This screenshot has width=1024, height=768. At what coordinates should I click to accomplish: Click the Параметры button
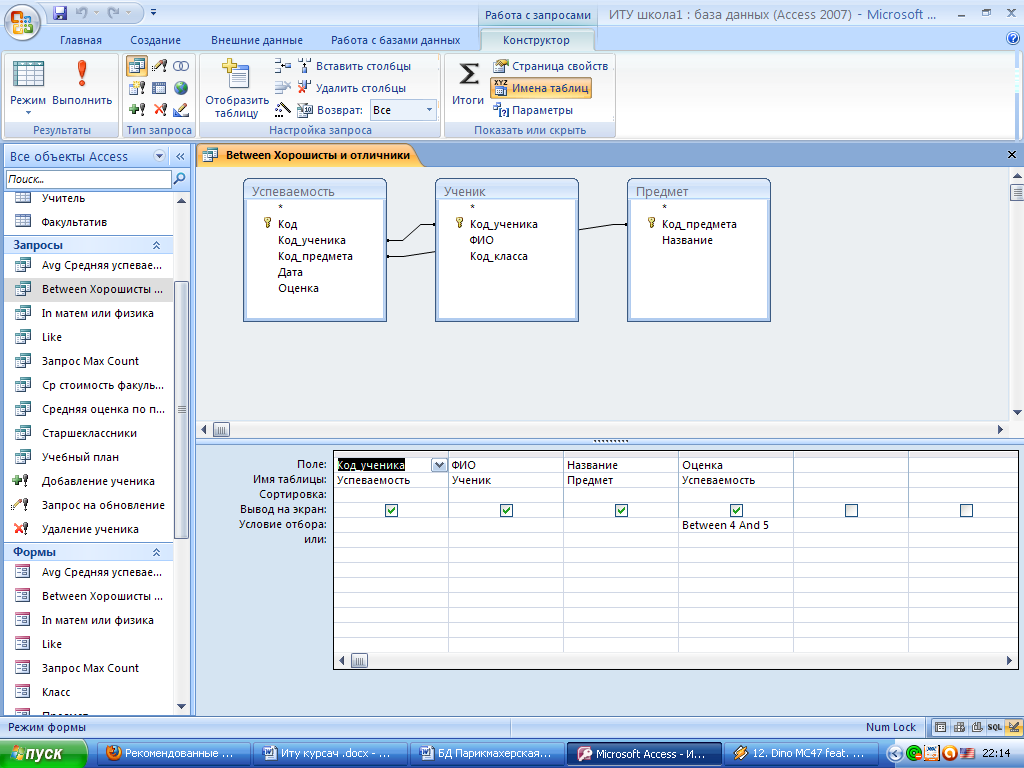tap(533, 110)
